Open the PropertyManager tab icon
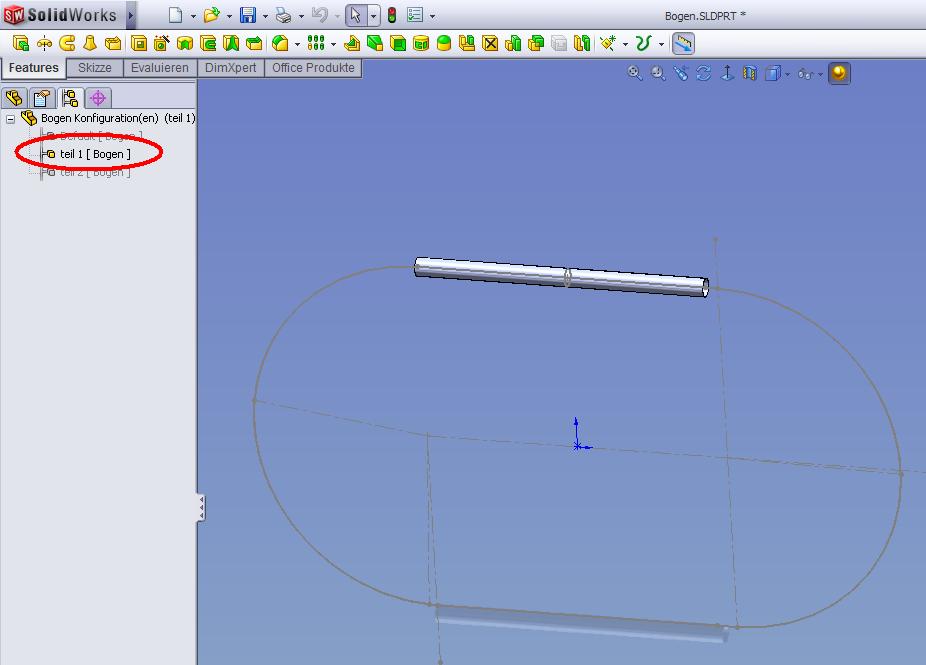Screen dimensions: 926x665 pos(41,98)
